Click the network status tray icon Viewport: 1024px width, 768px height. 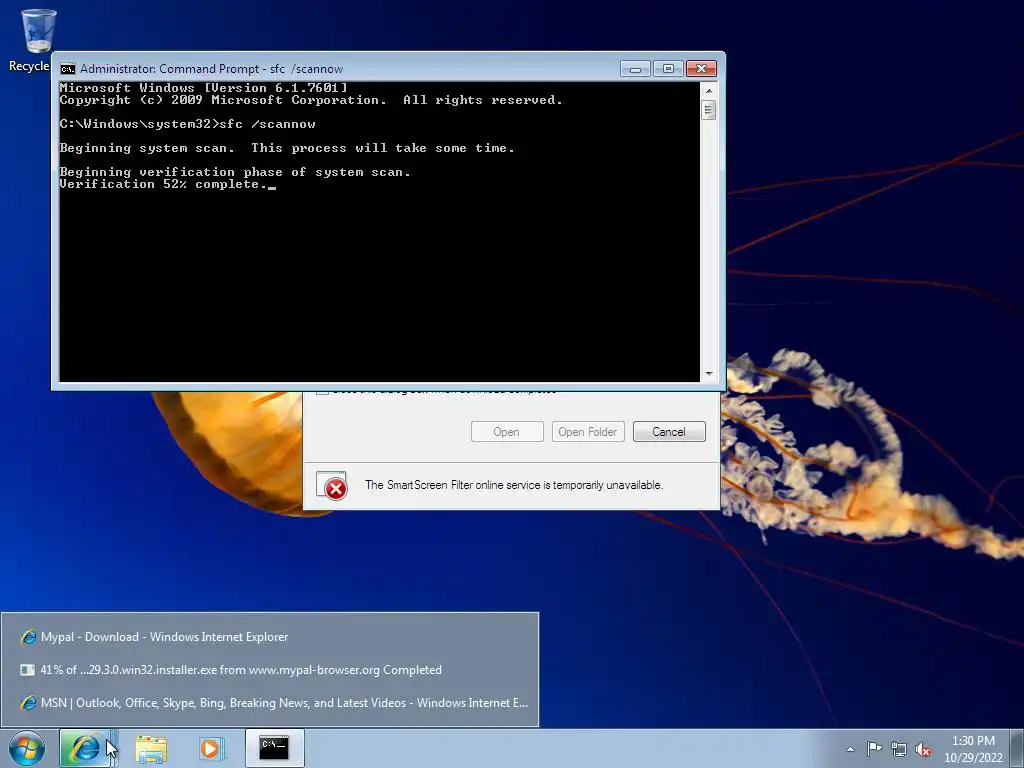899,749
